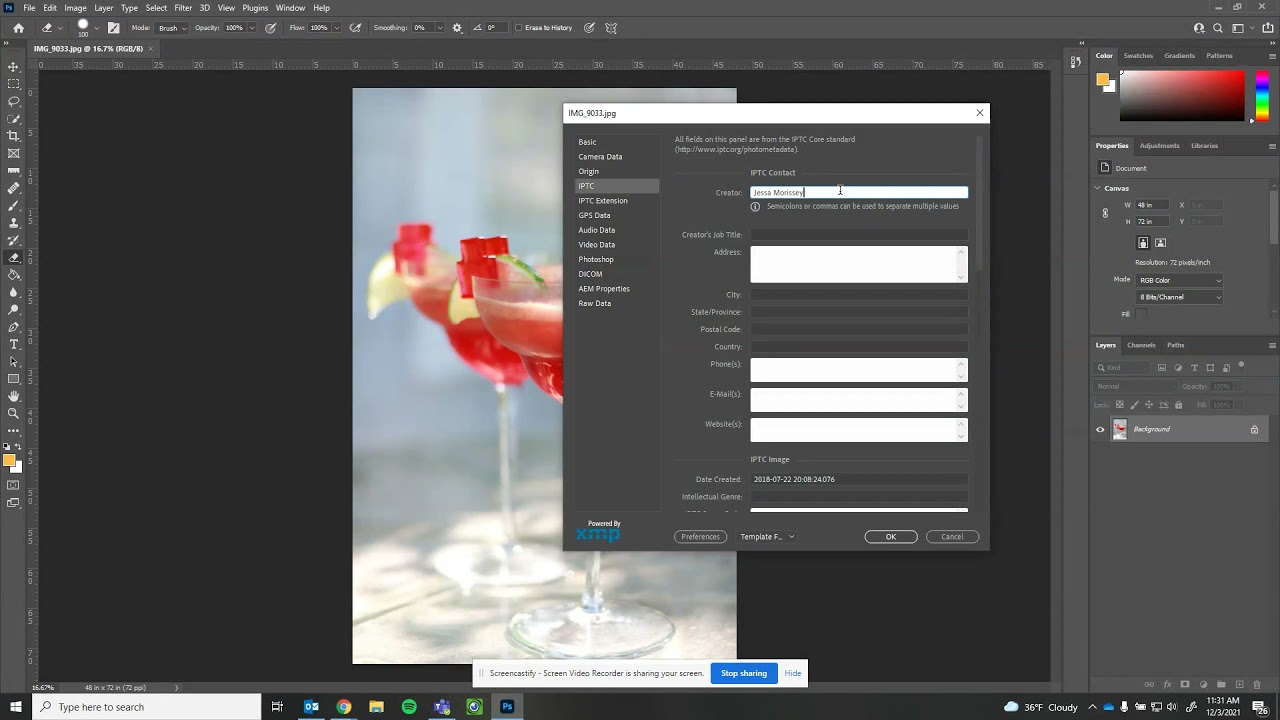Screen dimensions: 1280x720
Task: Open the brush settings panel icon
Action: (x=113, y=28)
